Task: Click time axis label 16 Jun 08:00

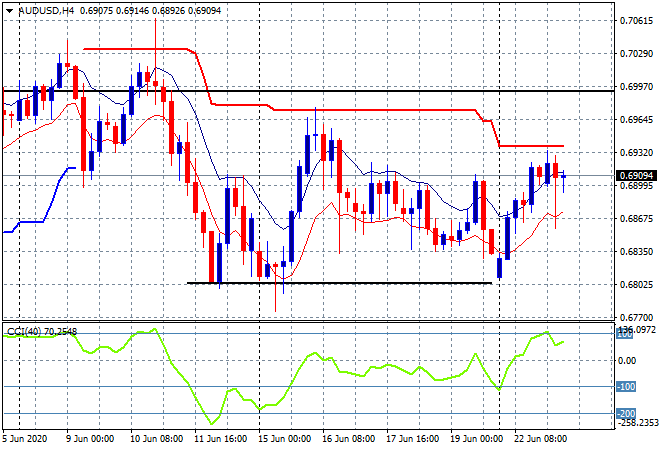Action: point(348,439)
